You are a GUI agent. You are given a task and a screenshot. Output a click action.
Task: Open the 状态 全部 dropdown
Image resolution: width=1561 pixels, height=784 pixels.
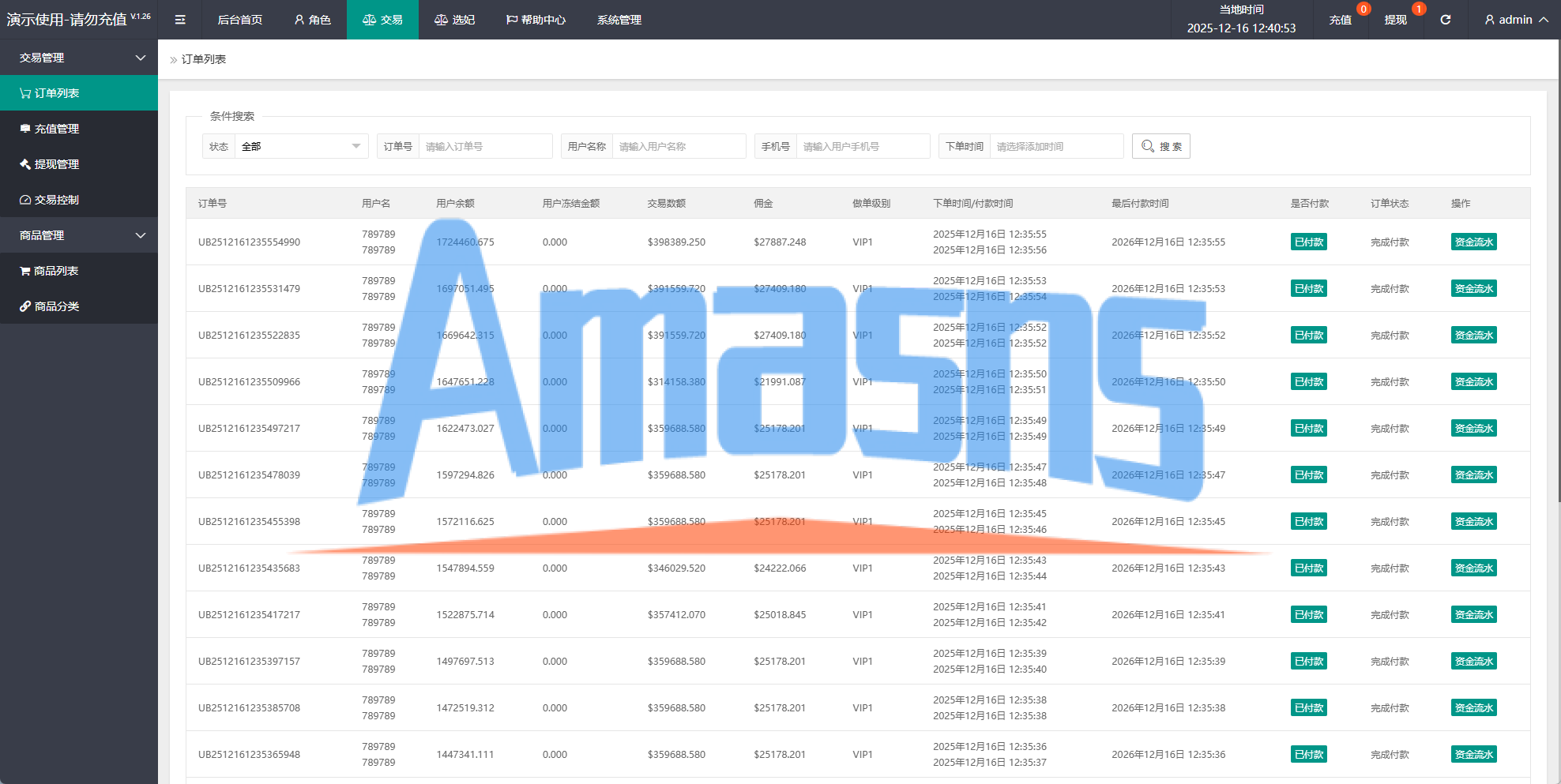click(301, 146)
